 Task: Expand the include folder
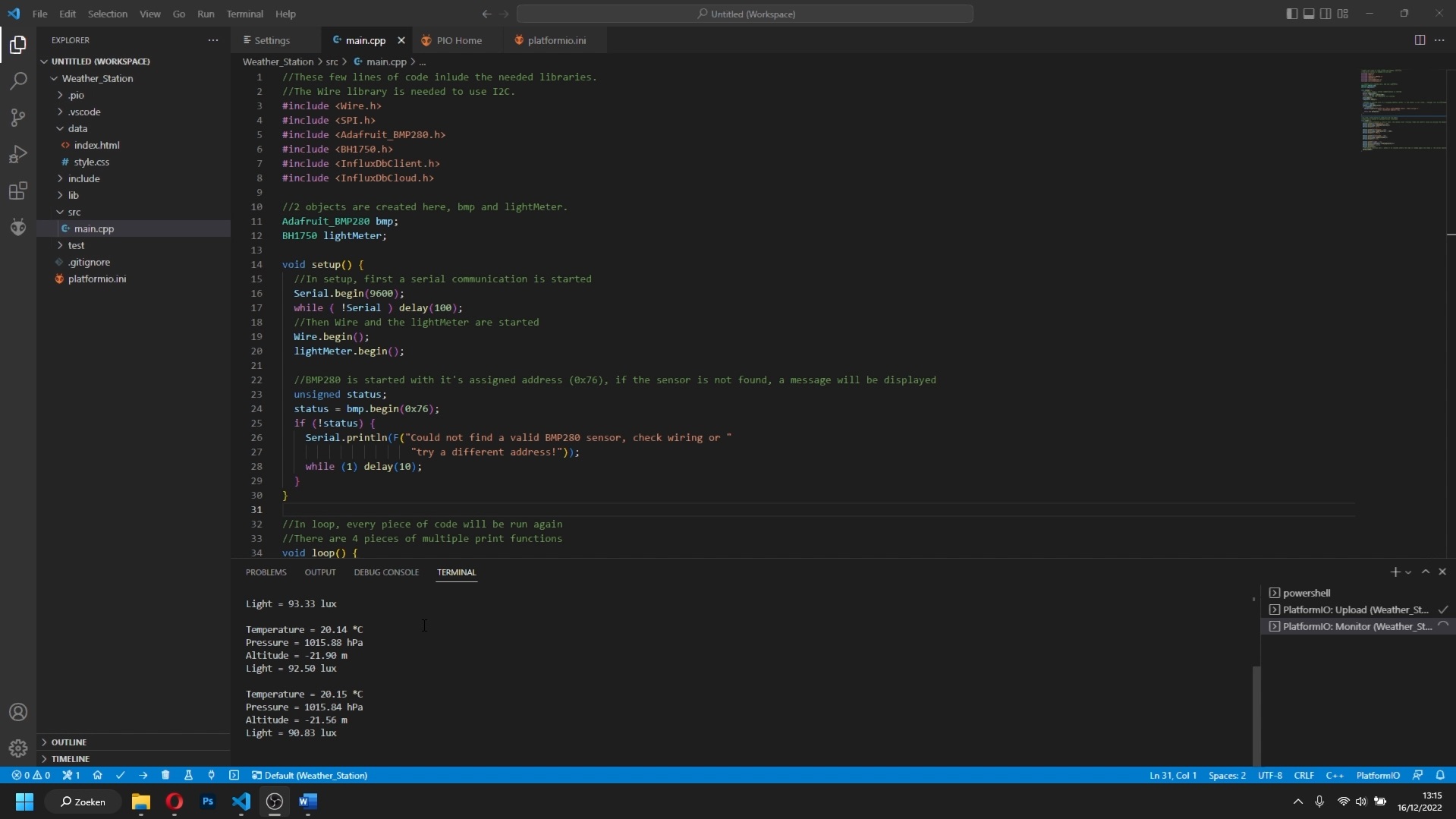click(83, 178)
